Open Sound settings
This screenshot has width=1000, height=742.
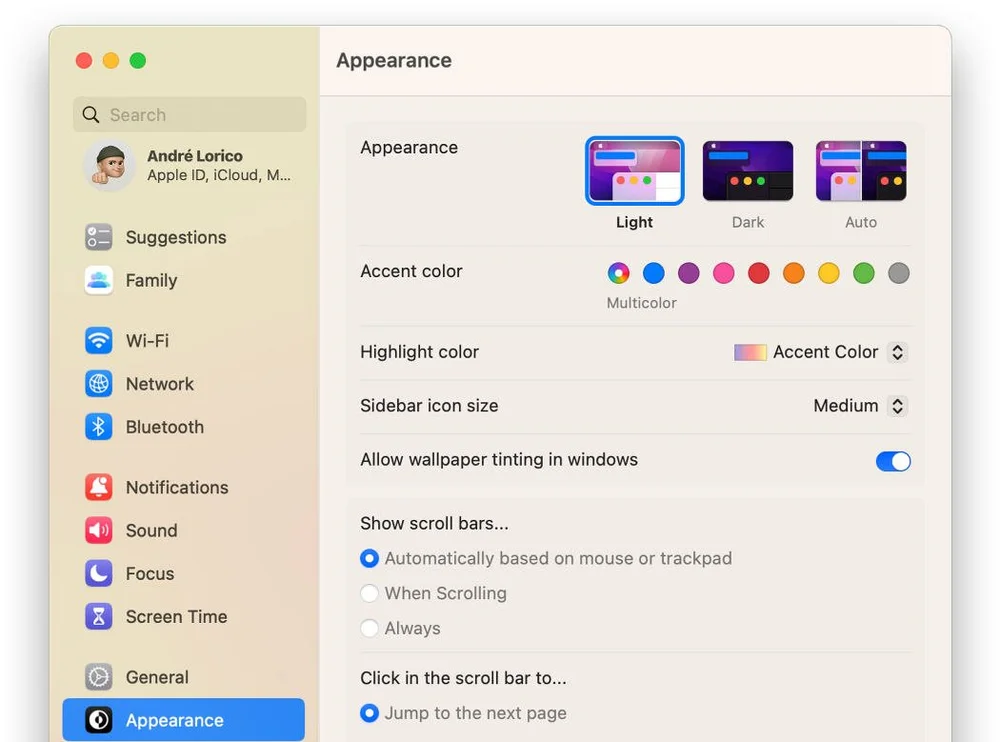tap(153, 530)
